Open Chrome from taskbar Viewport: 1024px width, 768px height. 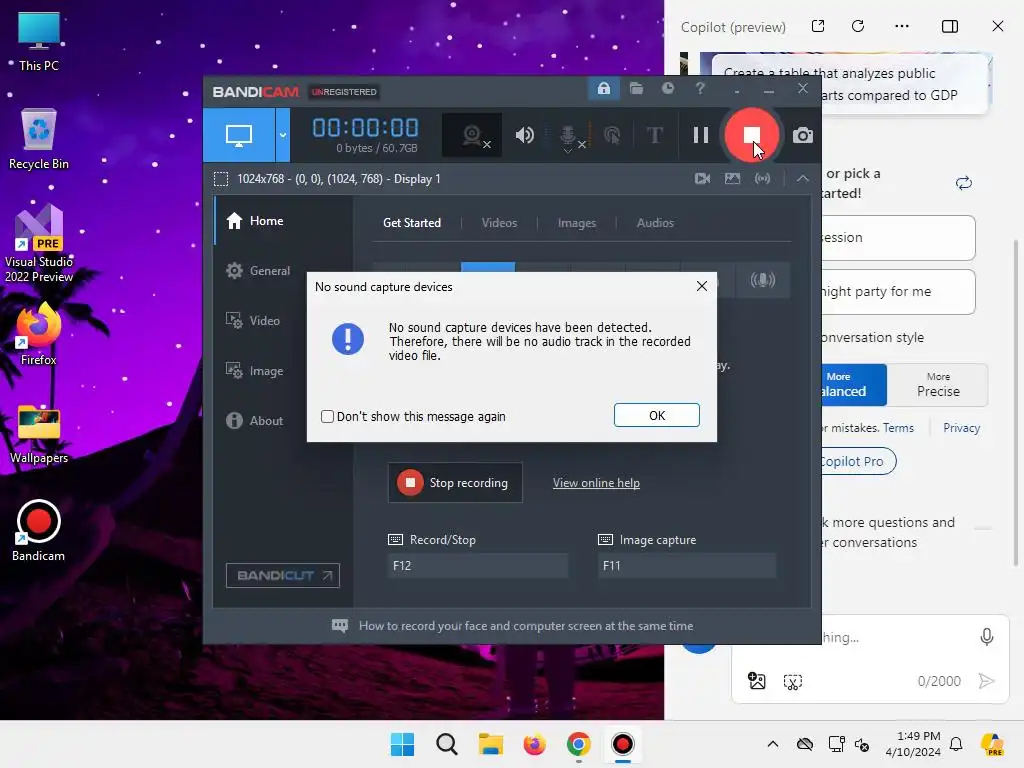click(x=579, y=744)
